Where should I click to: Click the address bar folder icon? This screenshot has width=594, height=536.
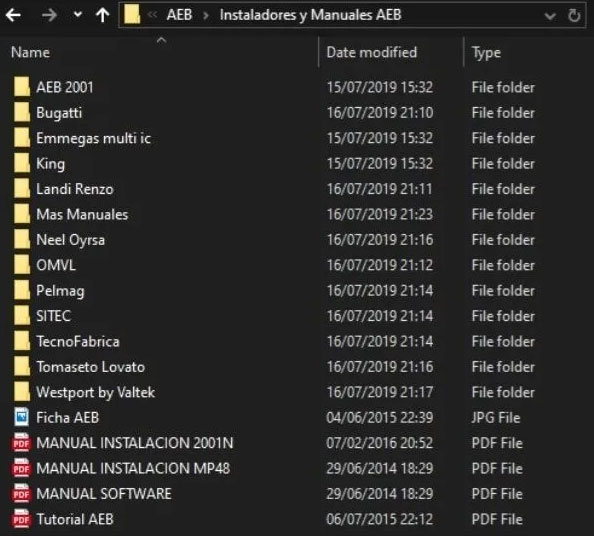(x=132, y=15)
